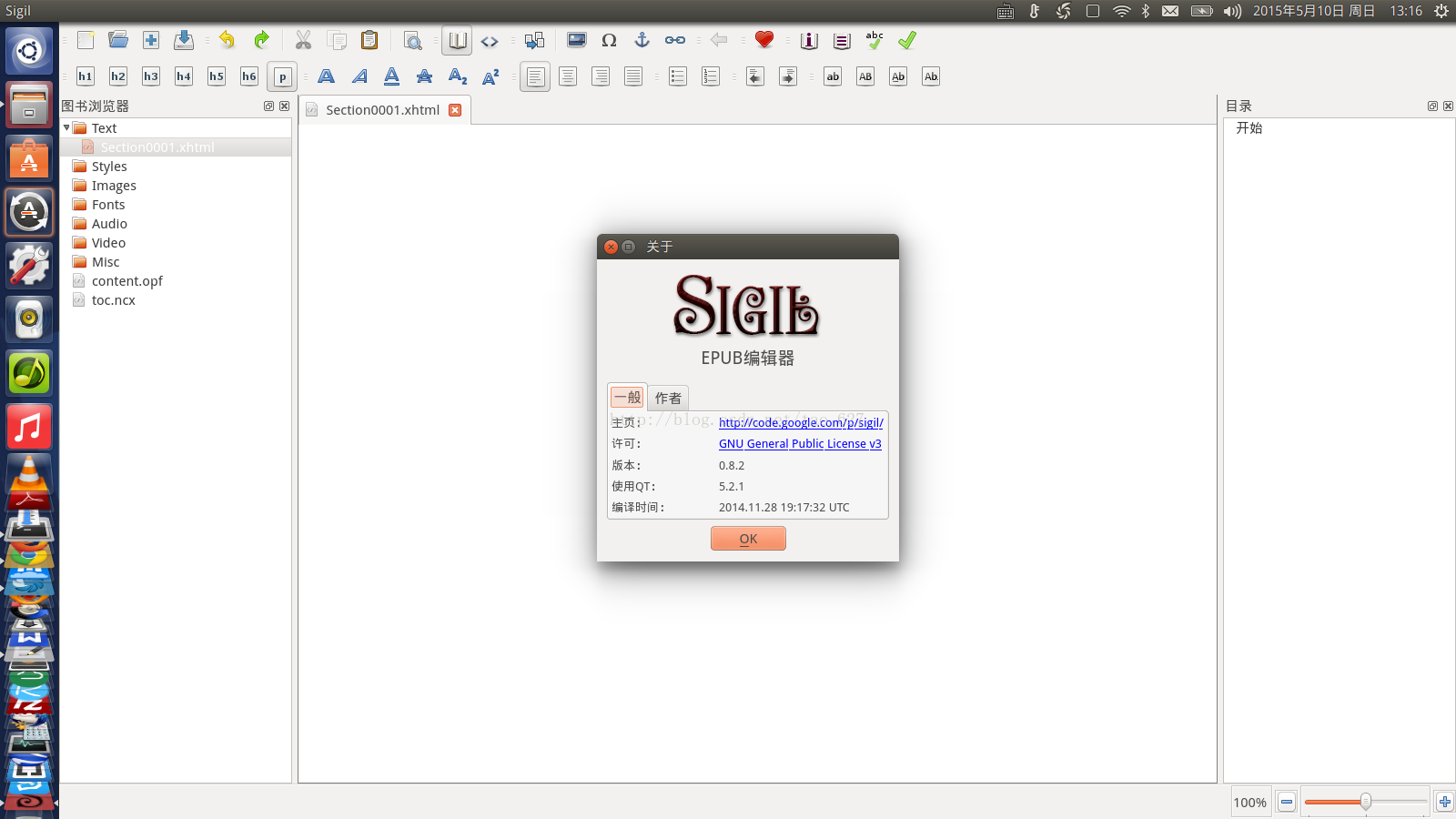Select 开始 in table of contents
The image size is (1456, 819).
click(1249, 128)
